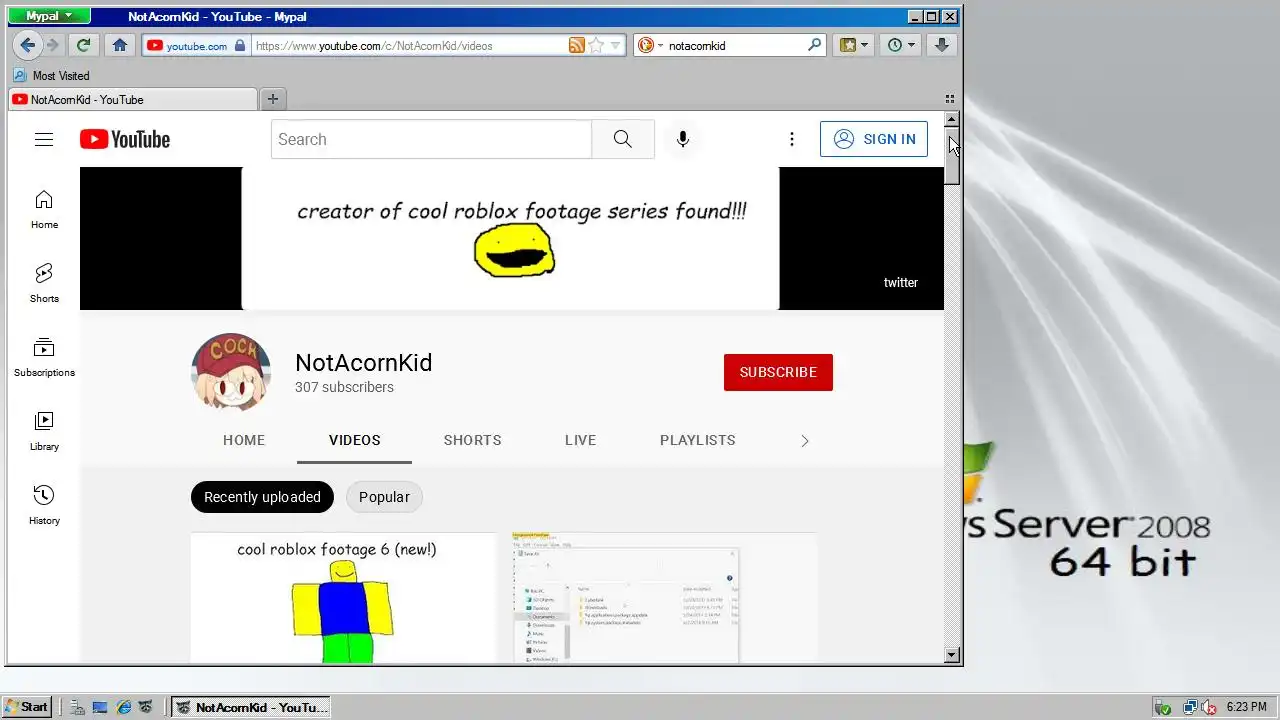Bookmark this page with the star icon
Viewport: 1280px width, 720px height.
coord(596,45)
